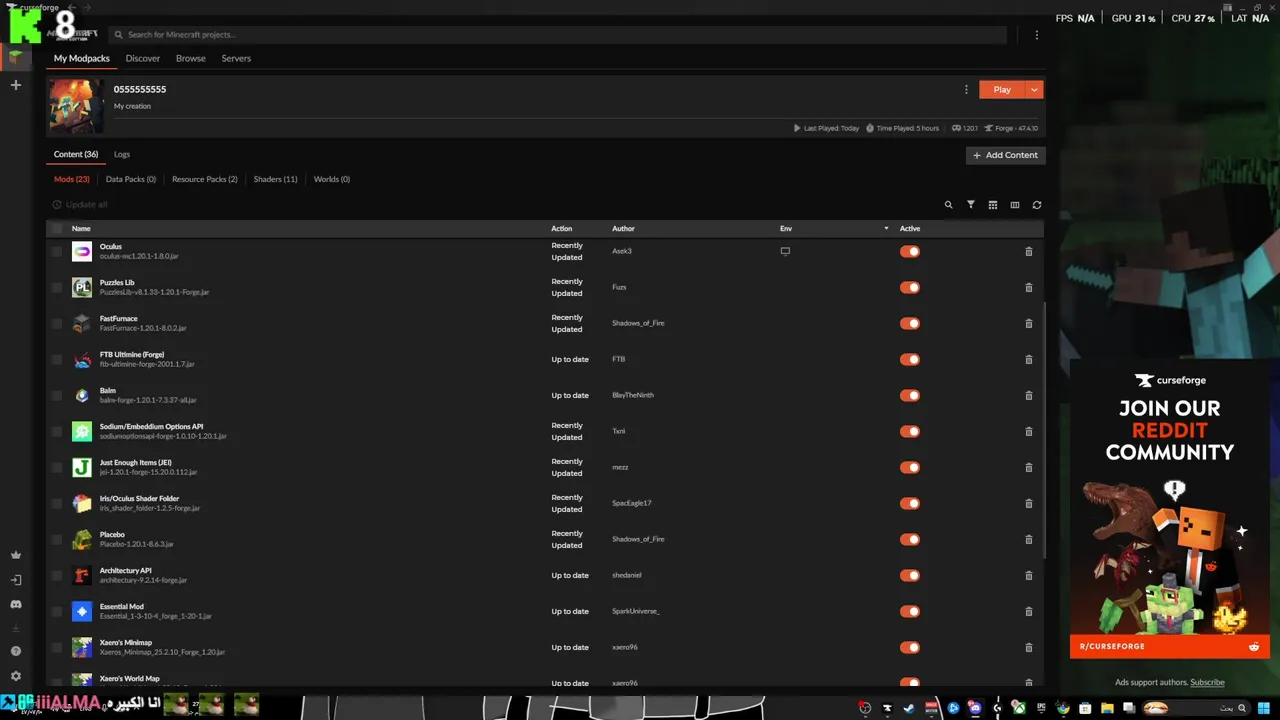Click the Subscribe link in ad panel
The width and height of the screenshot is (1280, 720).
point(1207,683)
